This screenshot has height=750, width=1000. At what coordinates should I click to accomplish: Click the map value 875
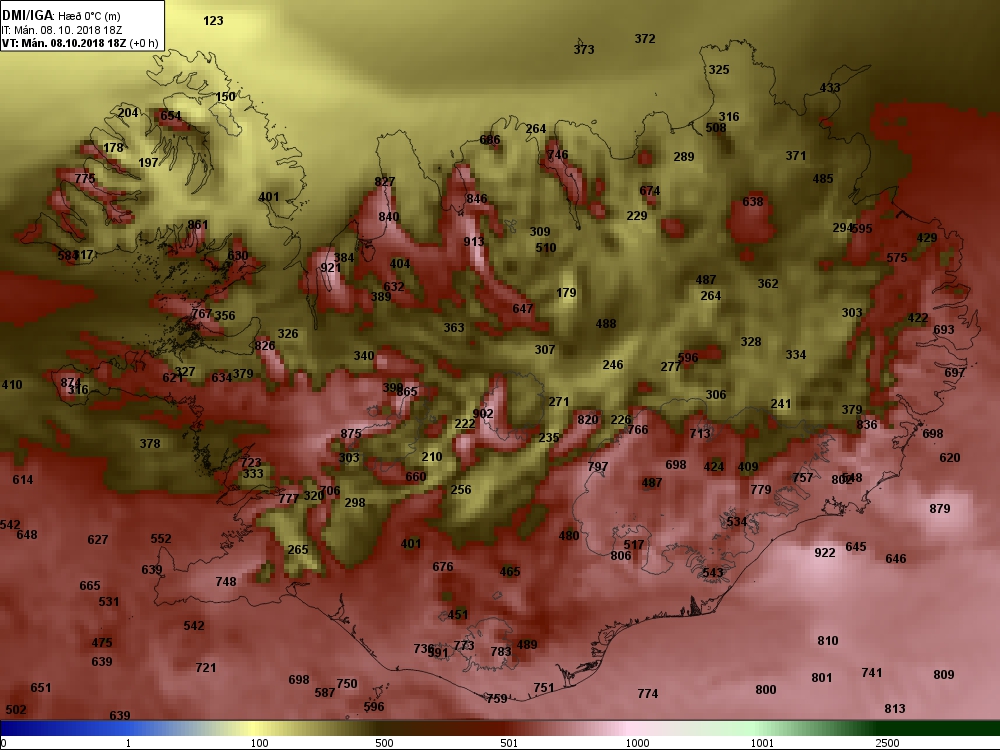click(x=351, y=433)
